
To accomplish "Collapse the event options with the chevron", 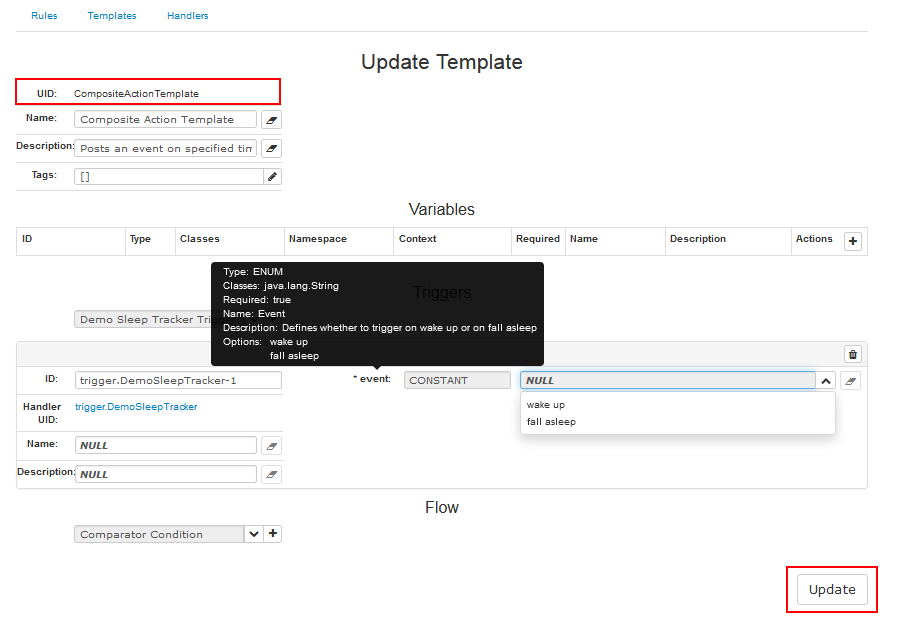I will point(826,380).
